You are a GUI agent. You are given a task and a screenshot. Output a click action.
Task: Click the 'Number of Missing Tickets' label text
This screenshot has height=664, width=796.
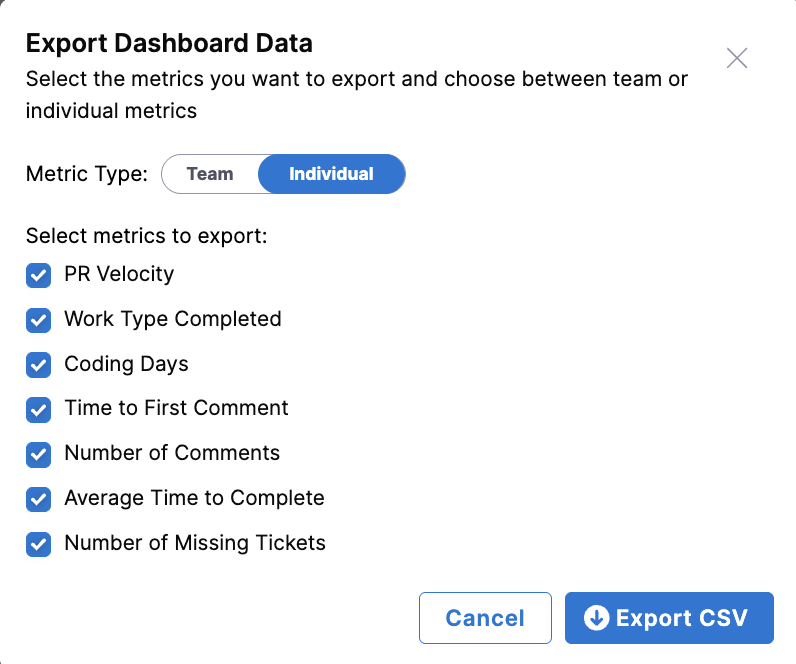coord(195,543)
